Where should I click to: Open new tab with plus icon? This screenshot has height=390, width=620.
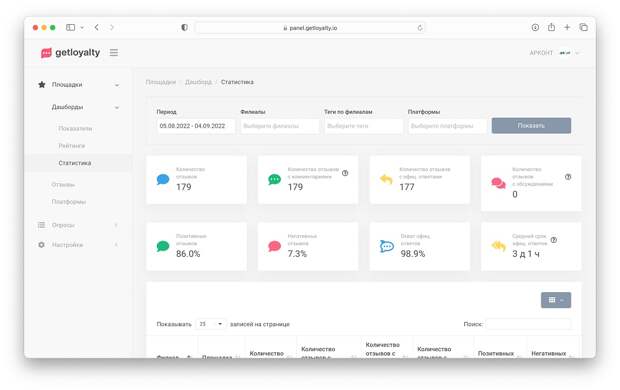(567, 27)
